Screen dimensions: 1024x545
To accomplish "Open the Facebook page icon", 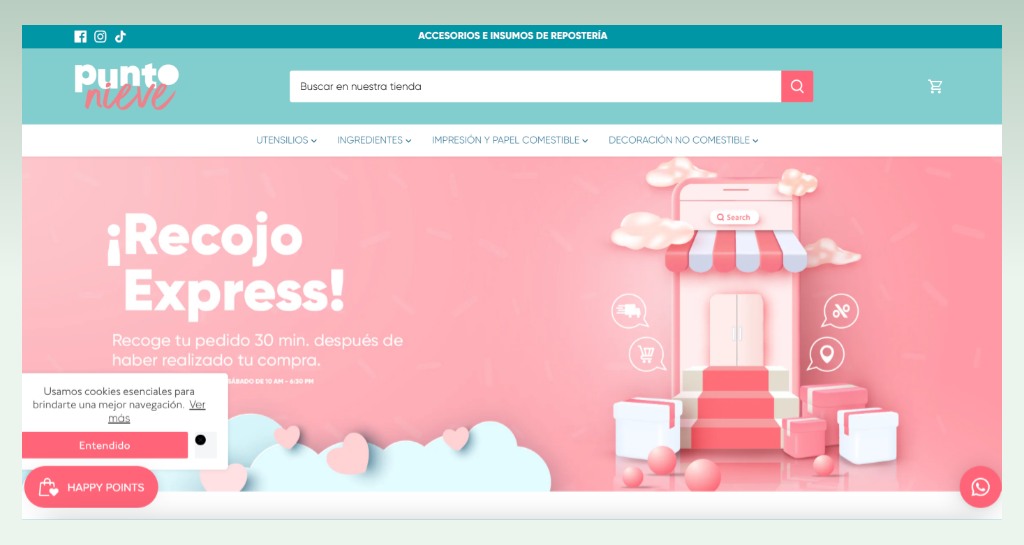I will tap(80, 37).
